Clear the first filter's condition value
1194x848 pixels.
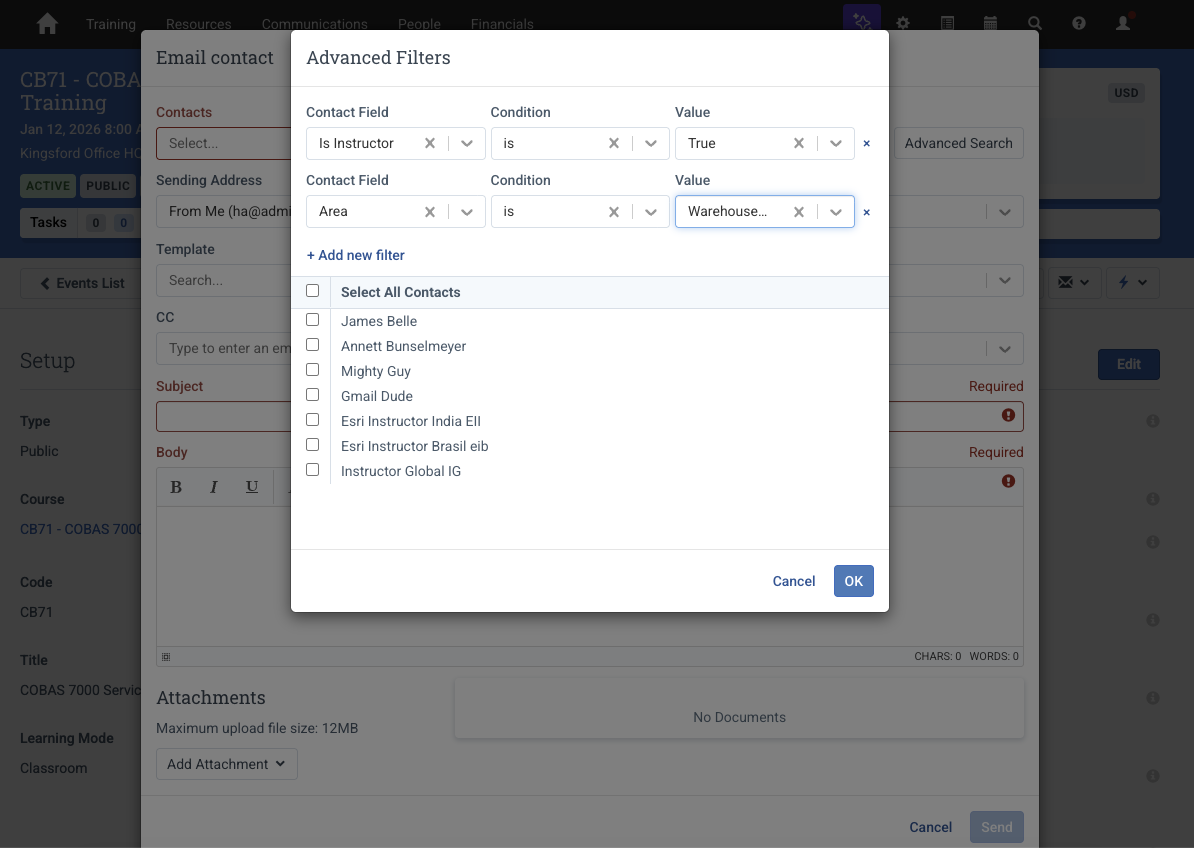[x=614, y=143]
